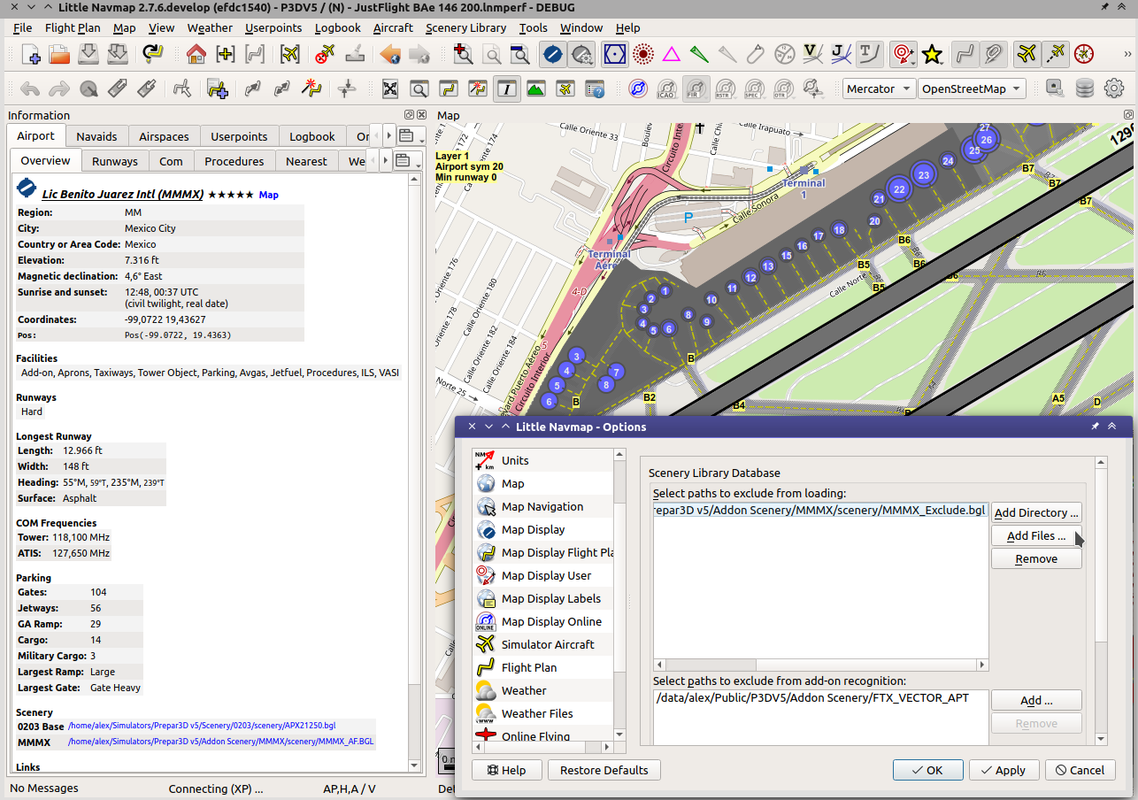The image size is (1138, 800).
Task: Open the MMMX_AF.BGL scenery link
Action: (221, 741)
